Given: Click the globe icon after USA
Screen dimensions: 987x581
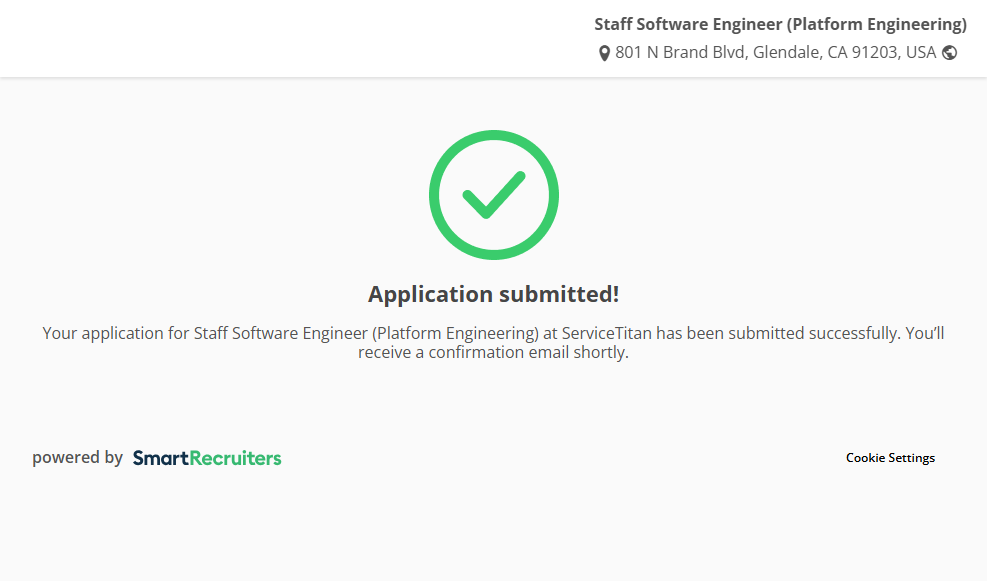Looking at the screenshot, I should (949, 53).
